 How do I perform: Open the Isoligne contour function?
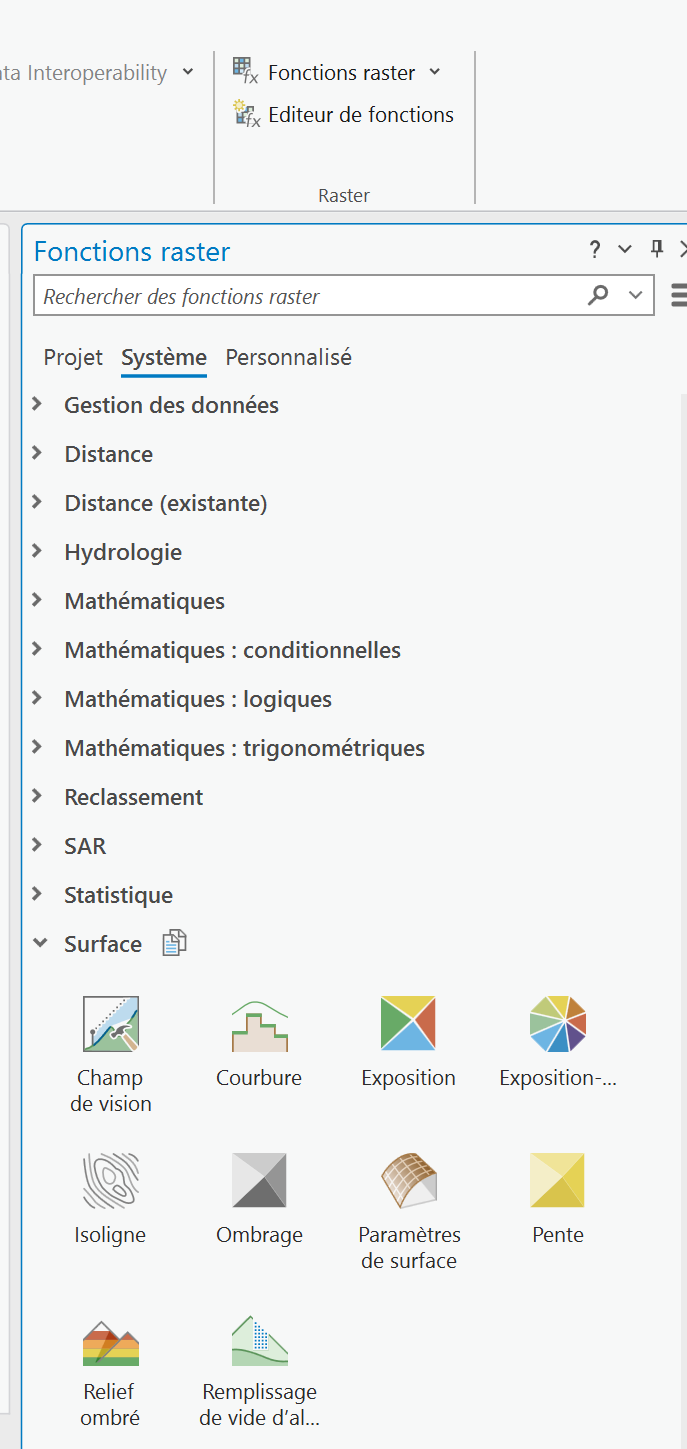(110, 1181)
